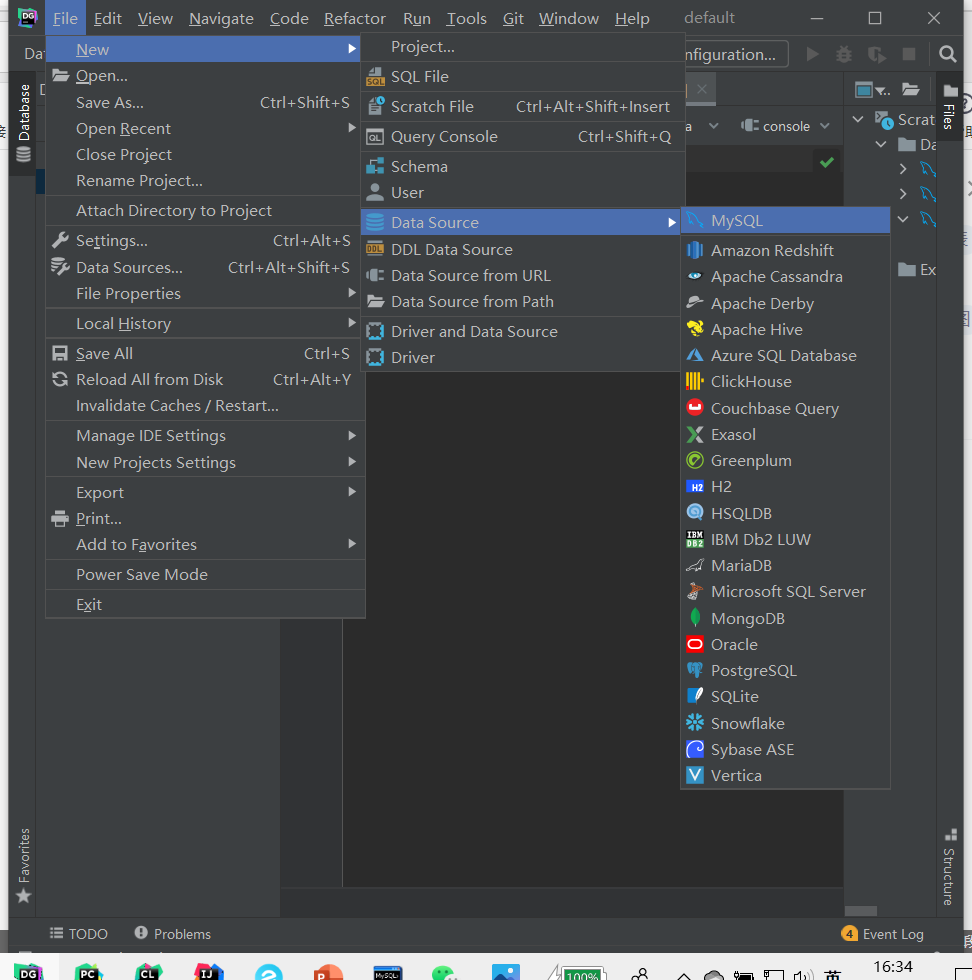972x980 pixels.
Task: Open the Event Log from the status bar
Action: (x=891, y=933)
